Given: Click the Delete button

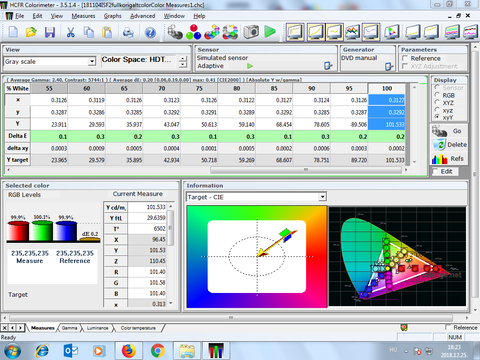Looking at the screenshot, I should tap(449, 145).
